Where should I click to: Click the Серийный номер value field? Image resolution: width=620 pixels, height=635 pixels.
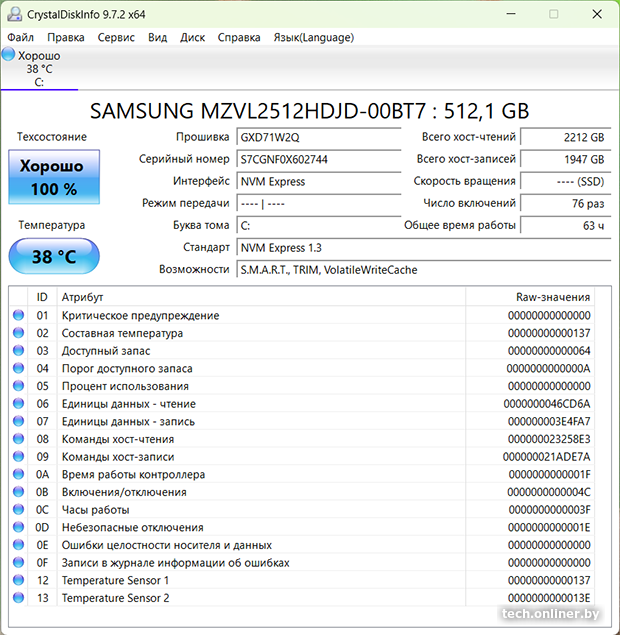coord(318,160)
